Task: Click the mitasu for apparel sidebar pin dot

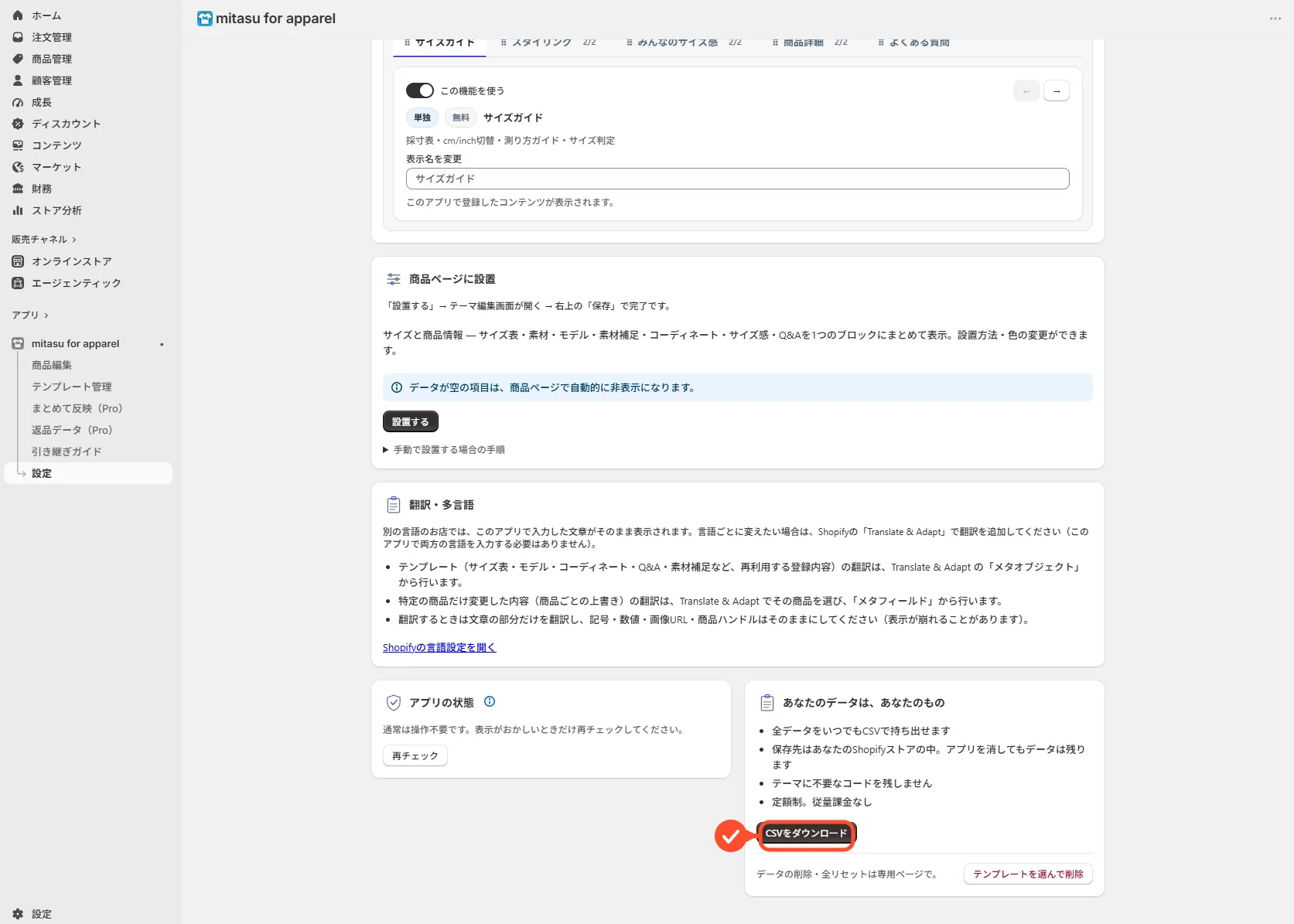Action: (x=162, y=344)
